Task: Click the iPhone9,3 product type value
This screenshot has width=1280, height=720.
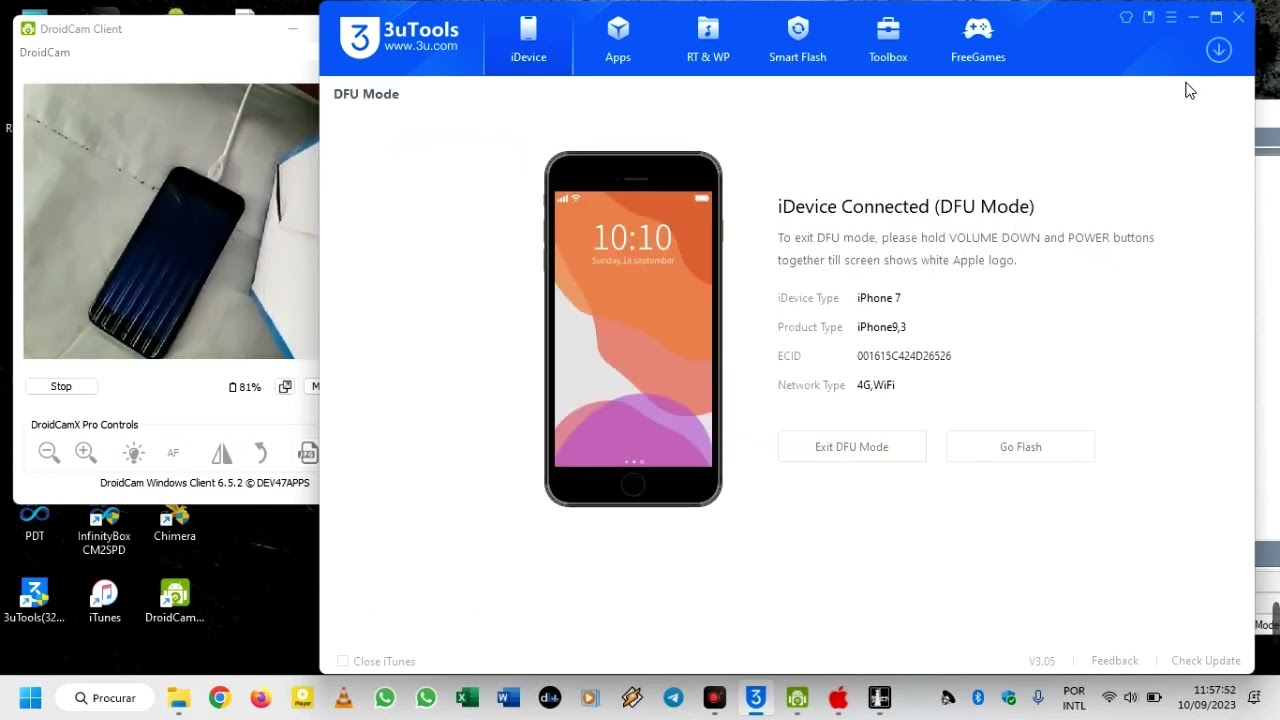Action: pos(881,327)
